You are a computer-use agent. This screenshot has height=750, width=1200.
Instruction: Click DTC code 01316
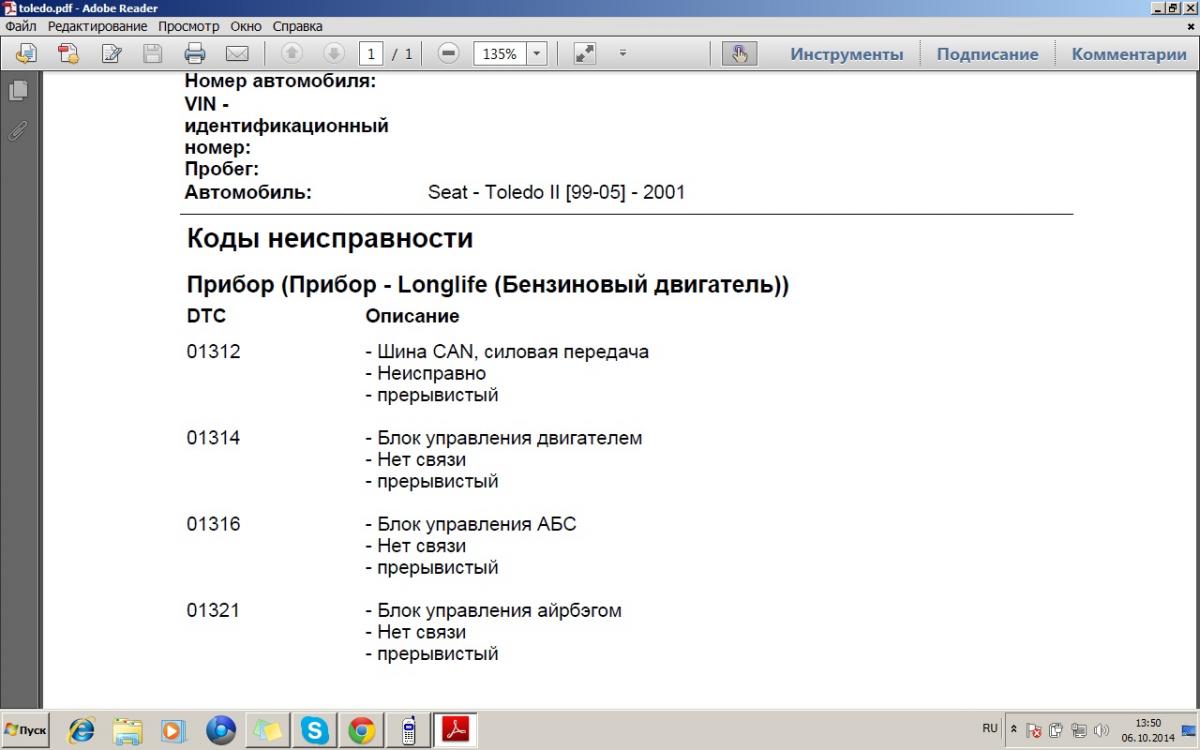[213, 524]
